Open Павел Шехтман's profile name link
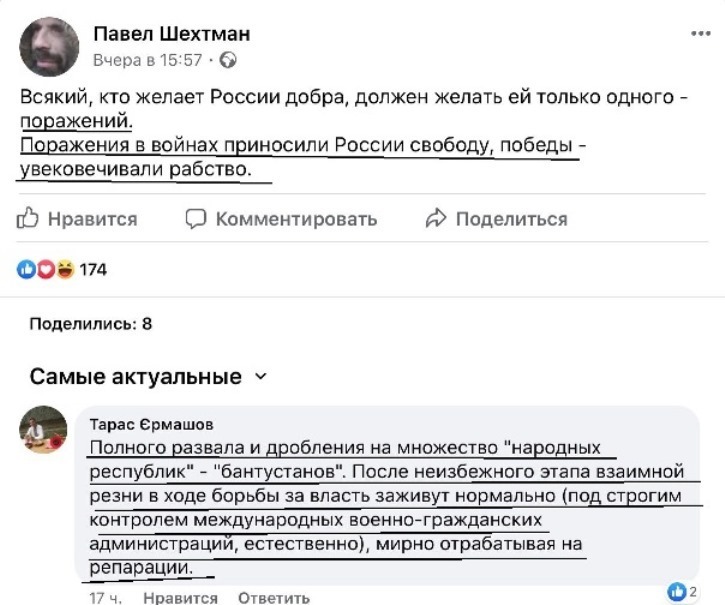The height and width of the screenshot is (605, 725). [x=171, y=34]
